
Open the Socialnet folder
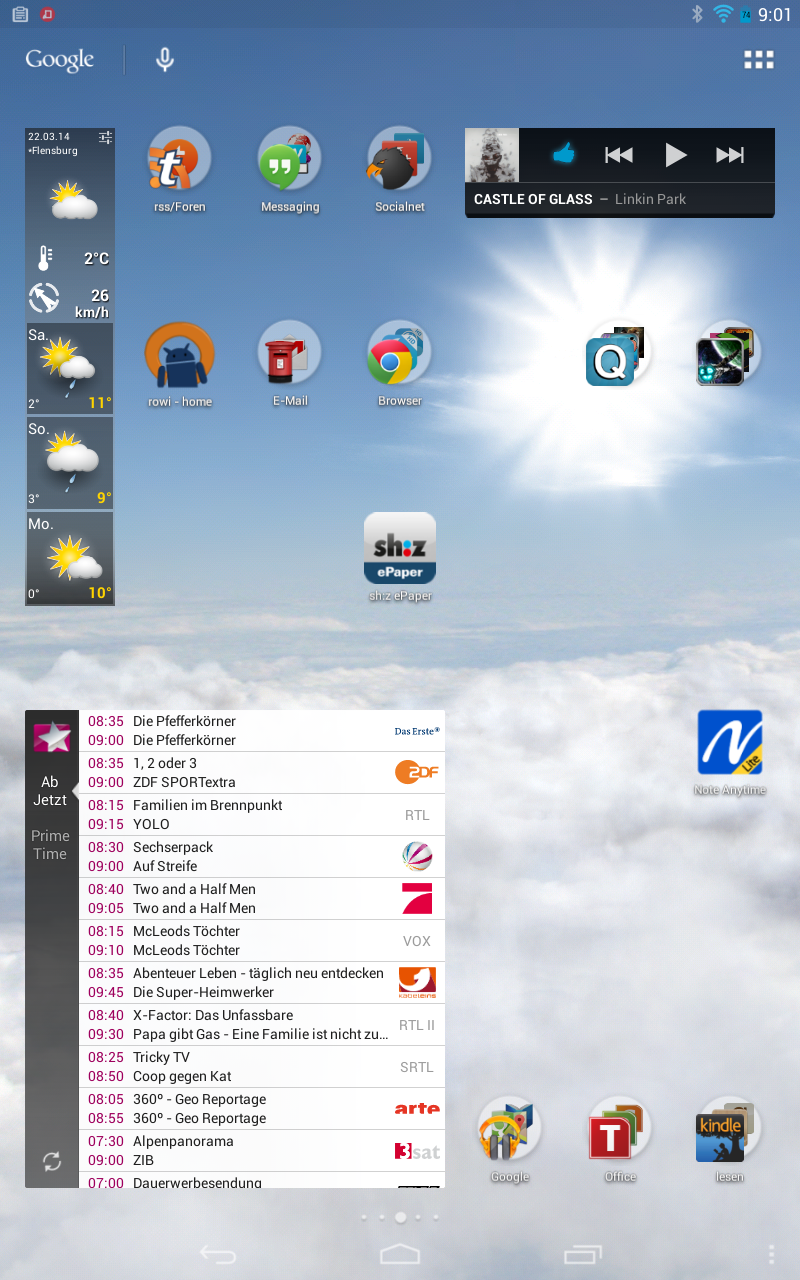[399, 161]
